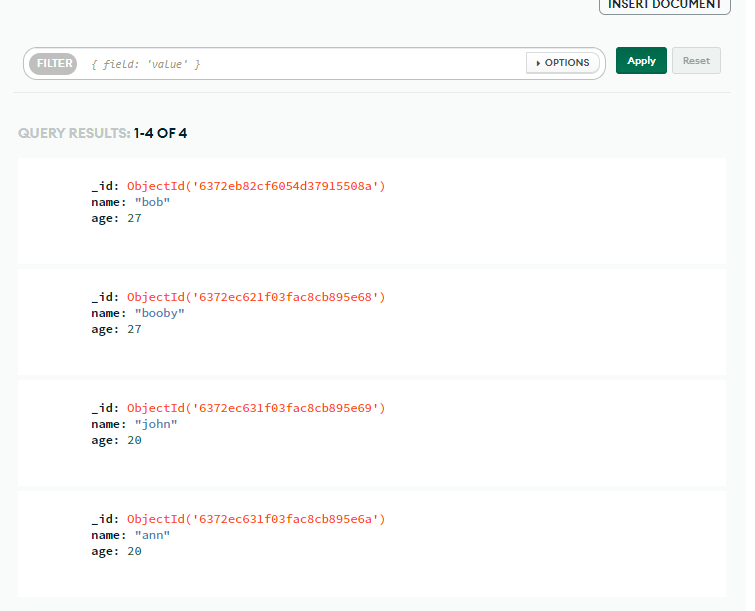Focus the filter query input field
The width and height of the screenshot is (755, 611).
click(306, 64)
